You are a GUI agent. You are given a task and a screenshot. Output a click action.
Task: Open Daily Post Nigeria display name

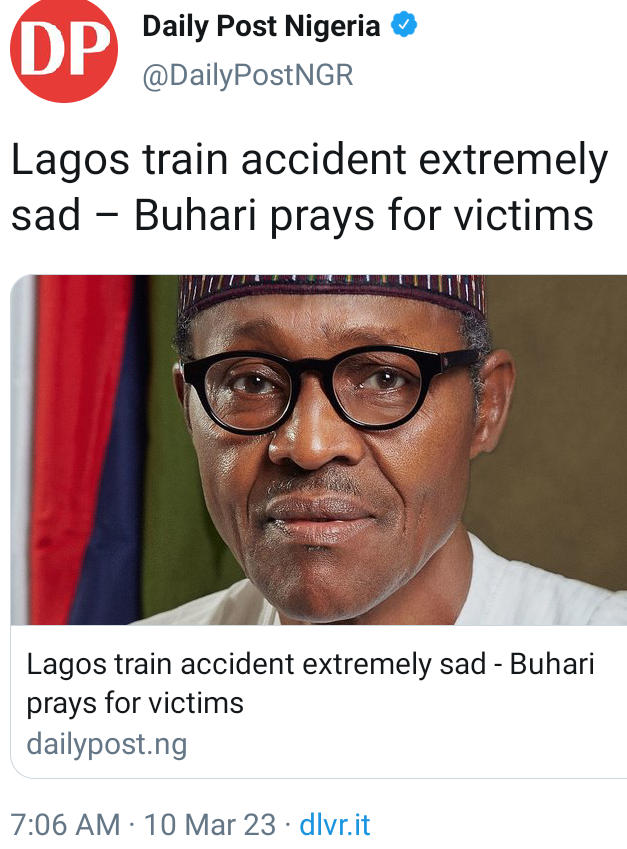[261, 26]
